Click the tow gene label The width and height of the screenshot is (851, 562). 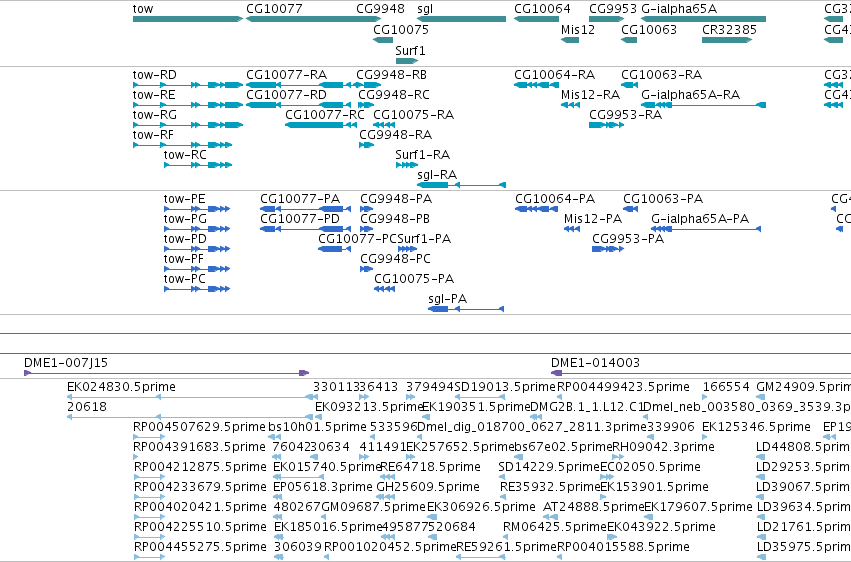pos(143,9)
